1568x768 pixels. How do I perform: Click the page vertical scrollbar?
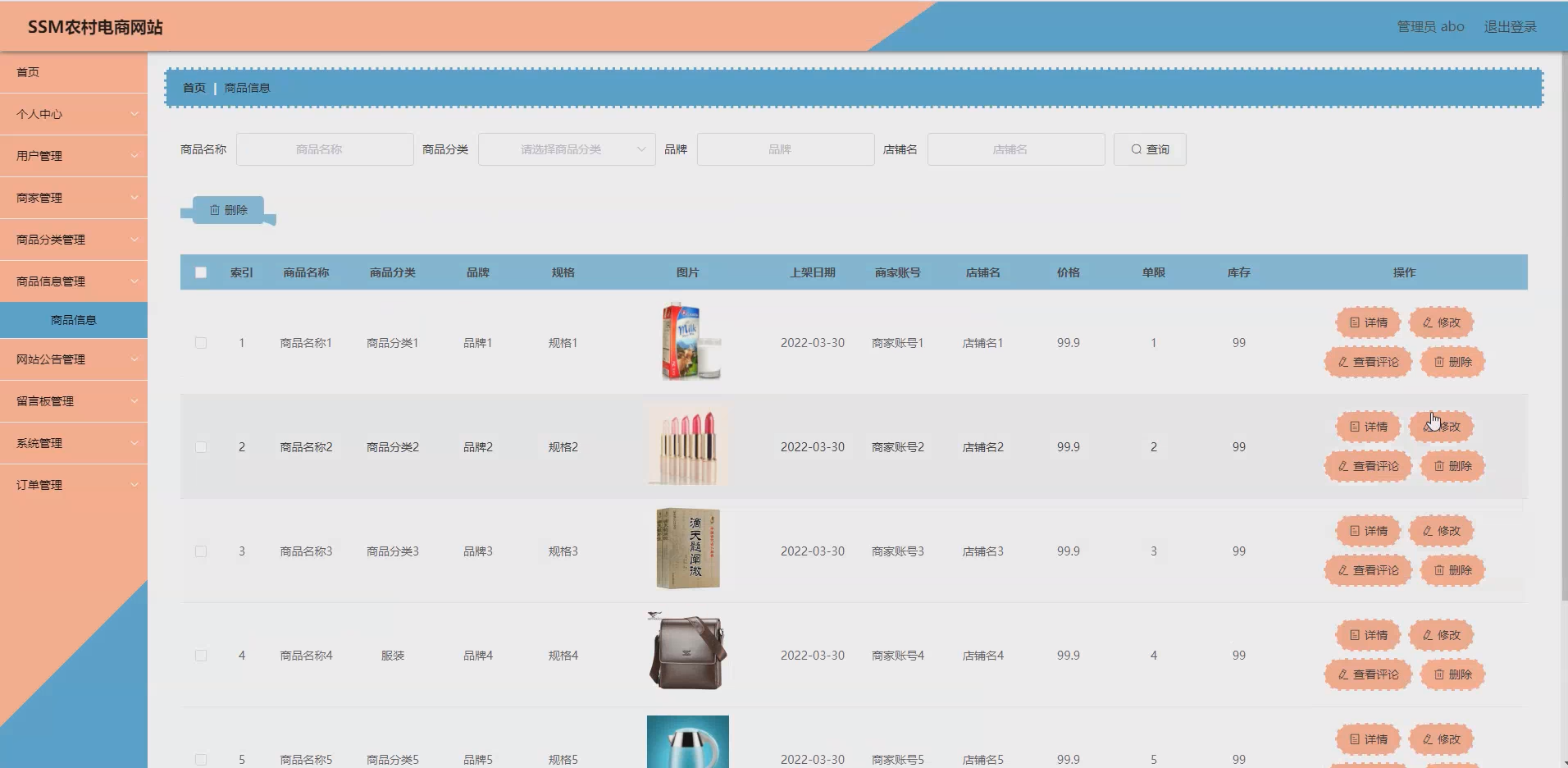pyautogui.click(x=1564, y=328)
